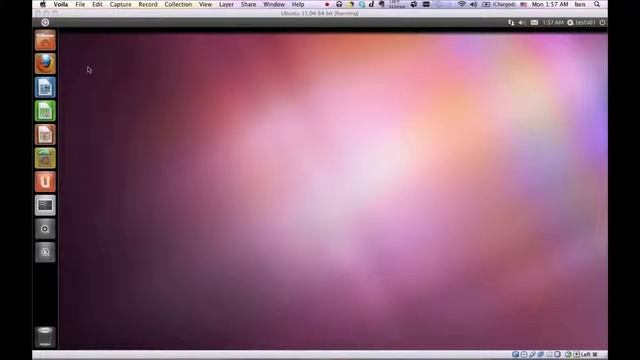Open the Wi-Fi status menu
The image size is (640, 360).
point(462,4)
